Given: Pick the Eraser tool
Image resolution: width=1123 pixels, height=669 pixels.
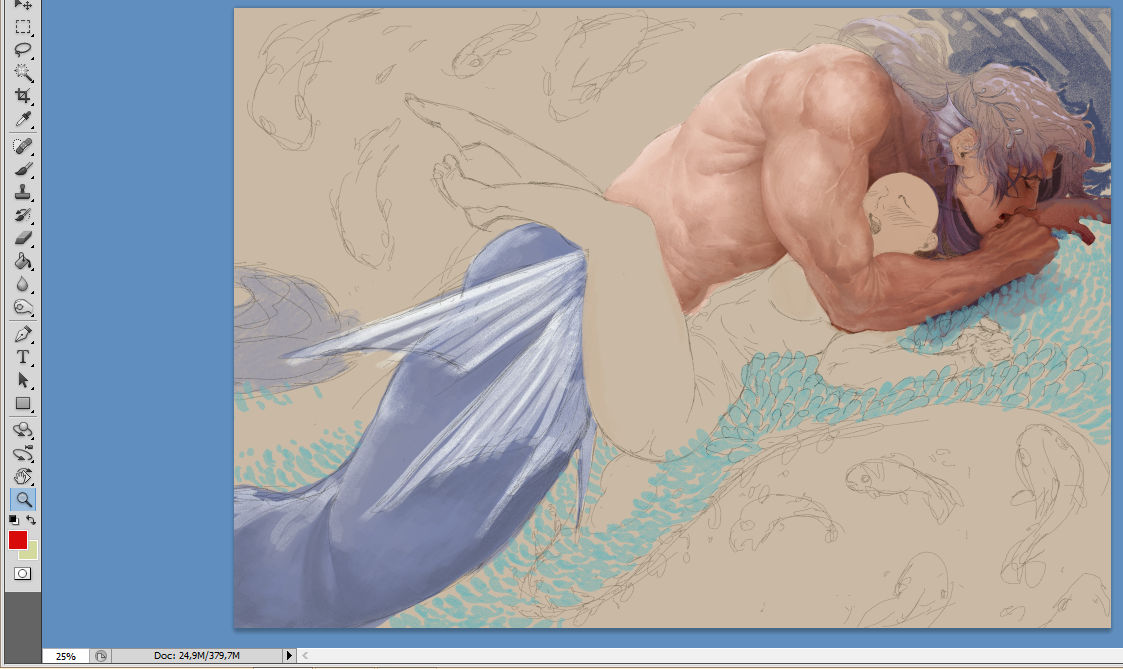Looking at the screenshot, I should click(22, 239).
